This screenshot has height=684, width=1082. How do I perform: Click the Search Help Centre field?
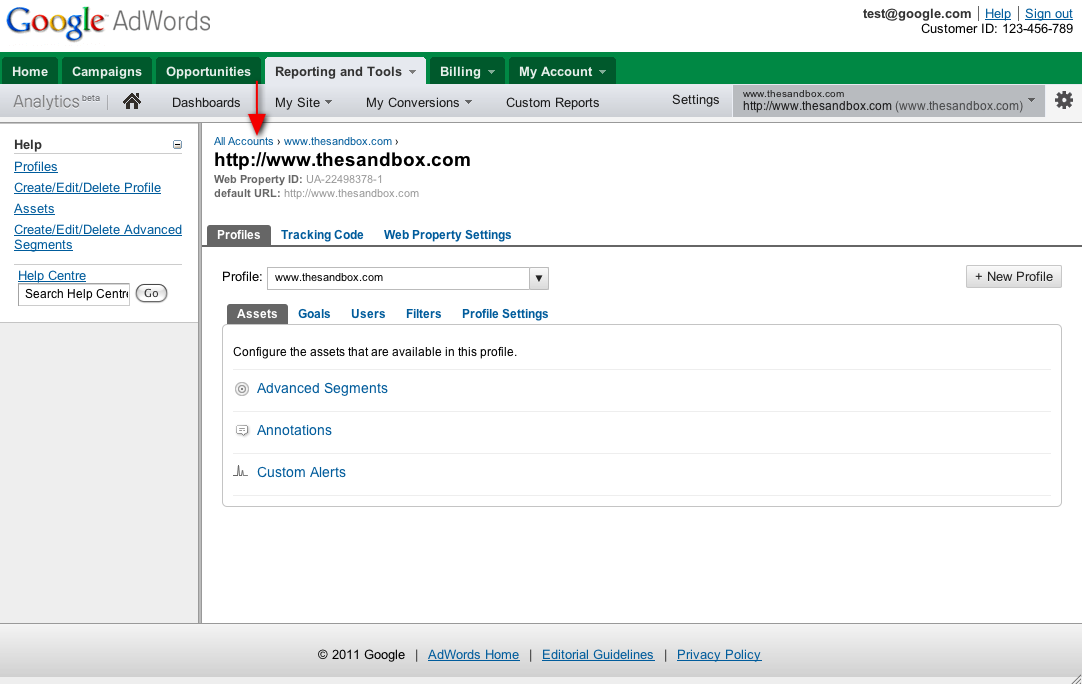click(74, 294)
